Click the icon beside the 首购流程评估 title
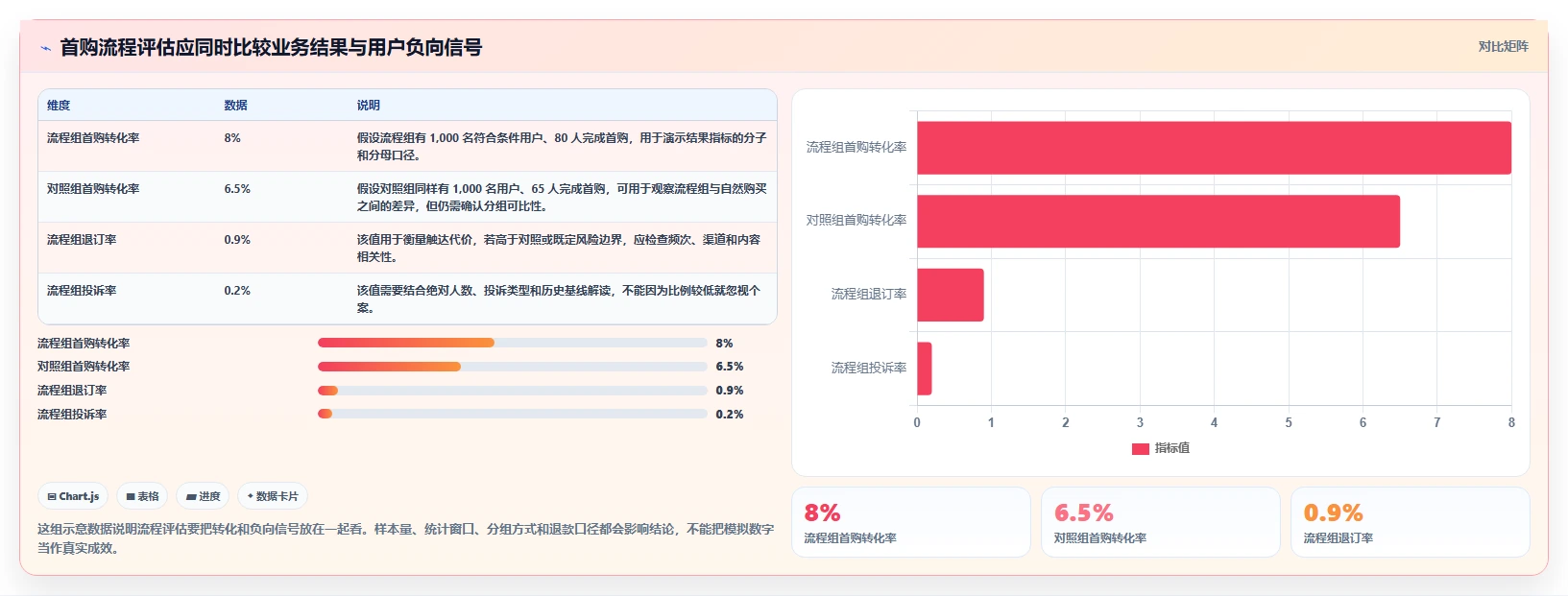The width and height of the screenshot is (1568, 596). [x=45, y=48]
